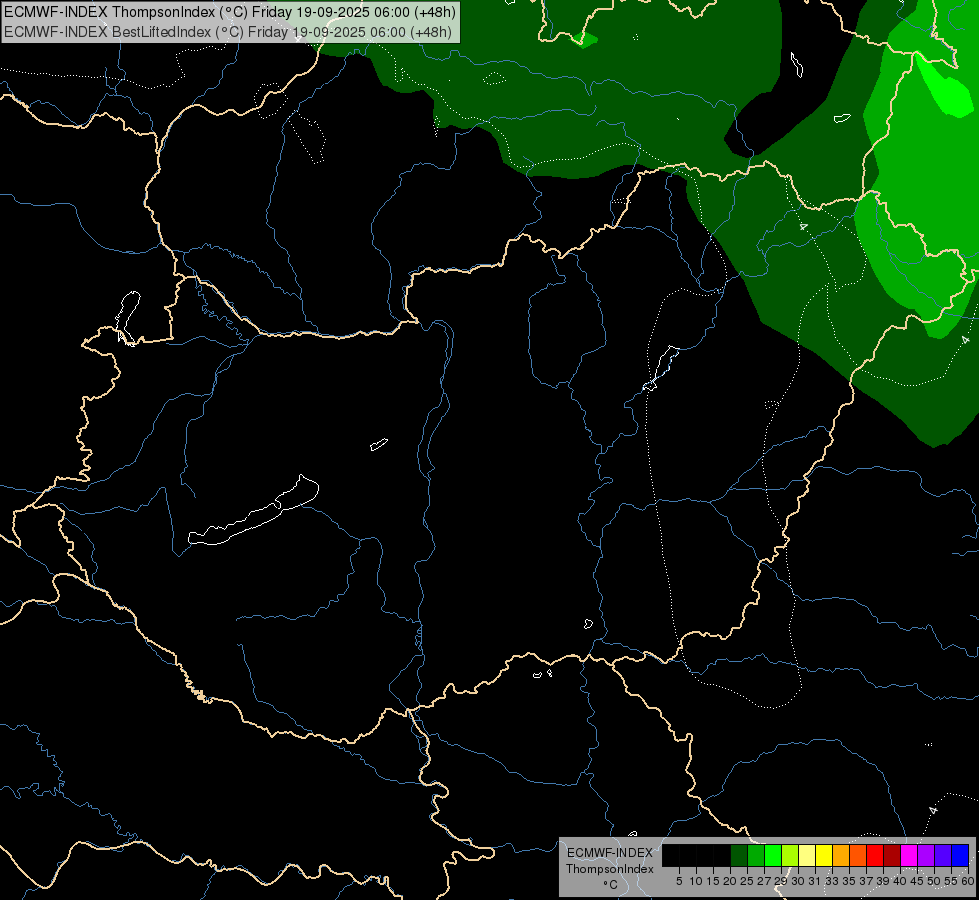This screenshot has height=900, width=979.
Task: Click the legend tick label 45
Action: click(x=917, y=881)
